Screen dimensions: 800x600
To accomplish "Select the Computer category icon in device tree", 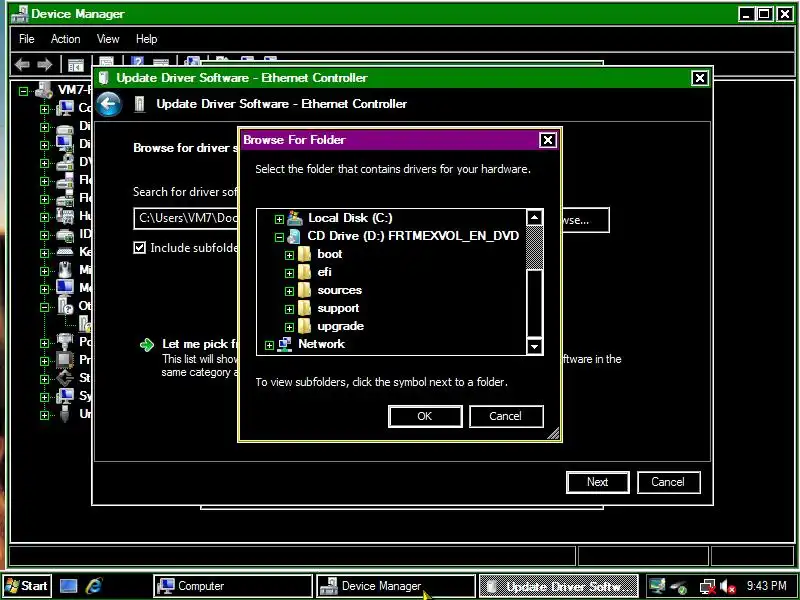I will pos(65,108).
